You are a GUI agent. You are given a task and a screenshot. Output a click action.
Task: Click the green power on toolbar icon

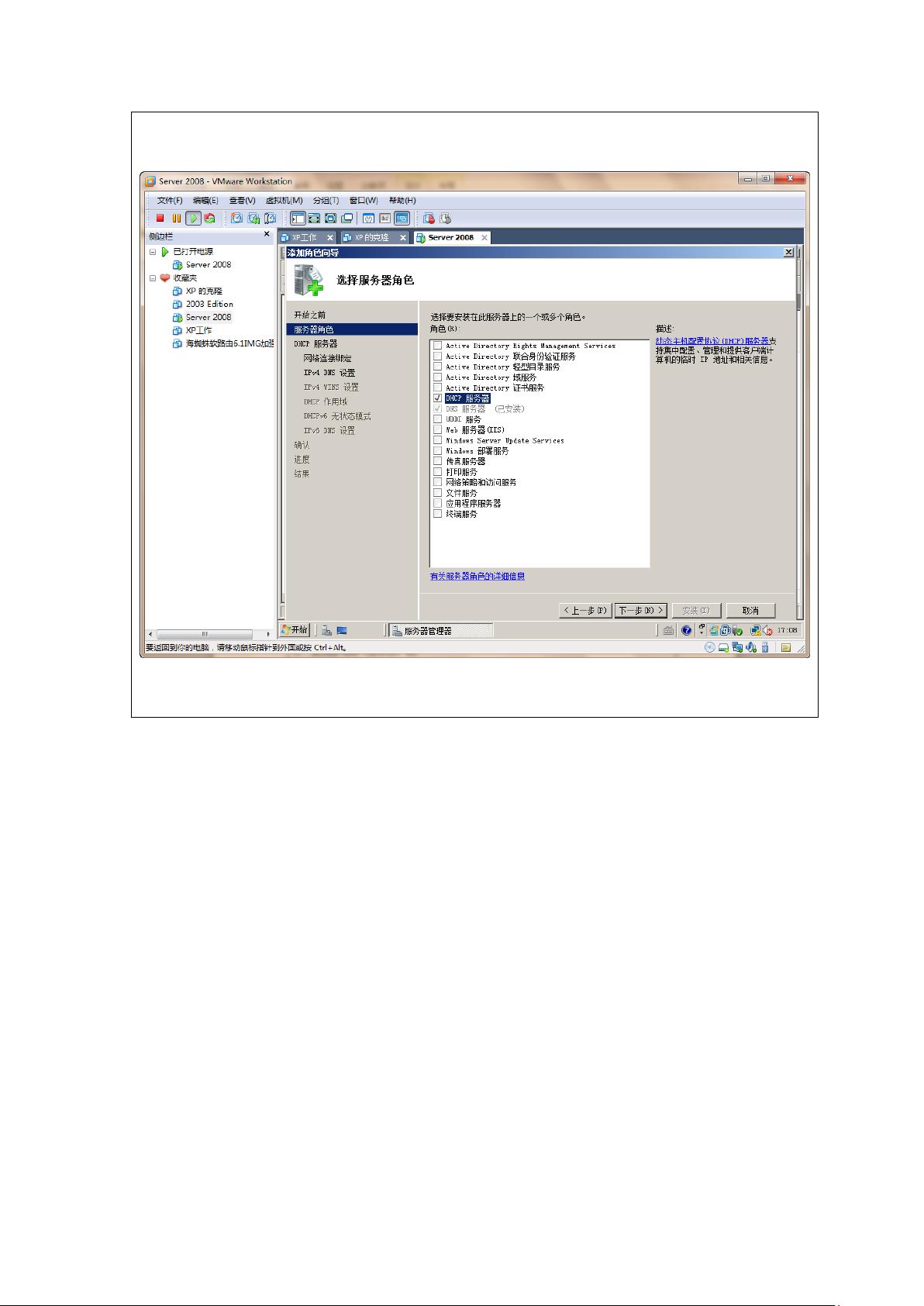pyautogui.click(x=193, y=219)
